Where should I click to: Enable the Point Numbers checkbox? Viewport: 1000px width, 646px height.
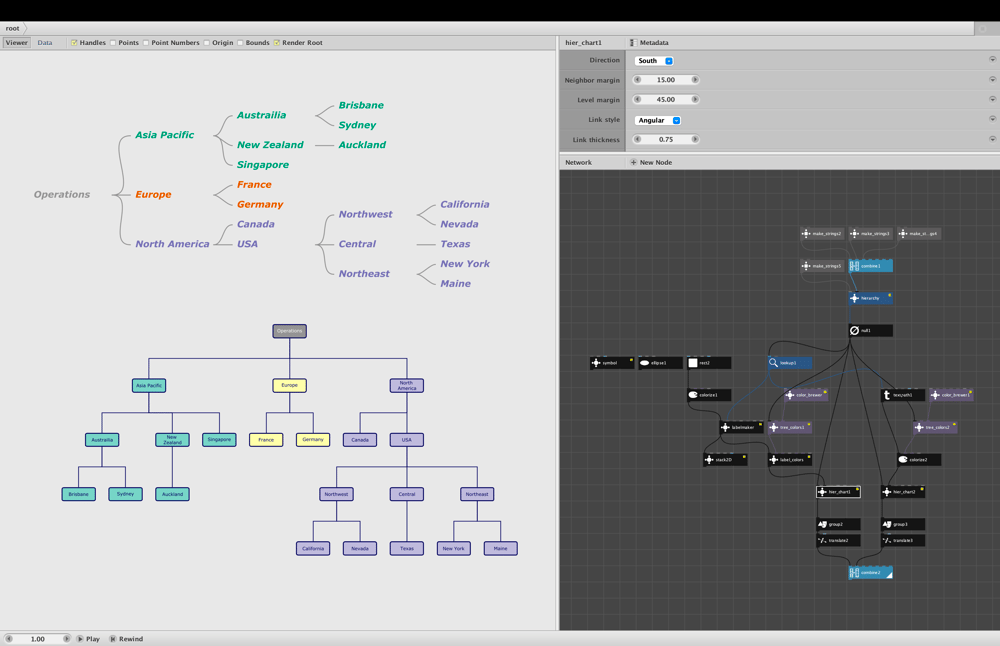coord(146,43)
